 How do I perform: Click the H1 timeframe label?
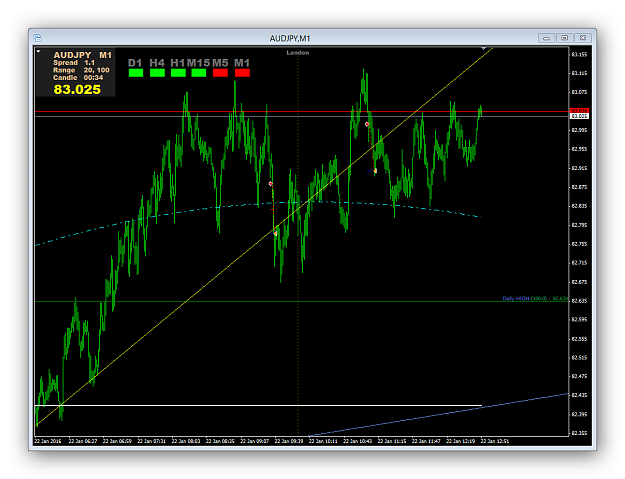178,63
